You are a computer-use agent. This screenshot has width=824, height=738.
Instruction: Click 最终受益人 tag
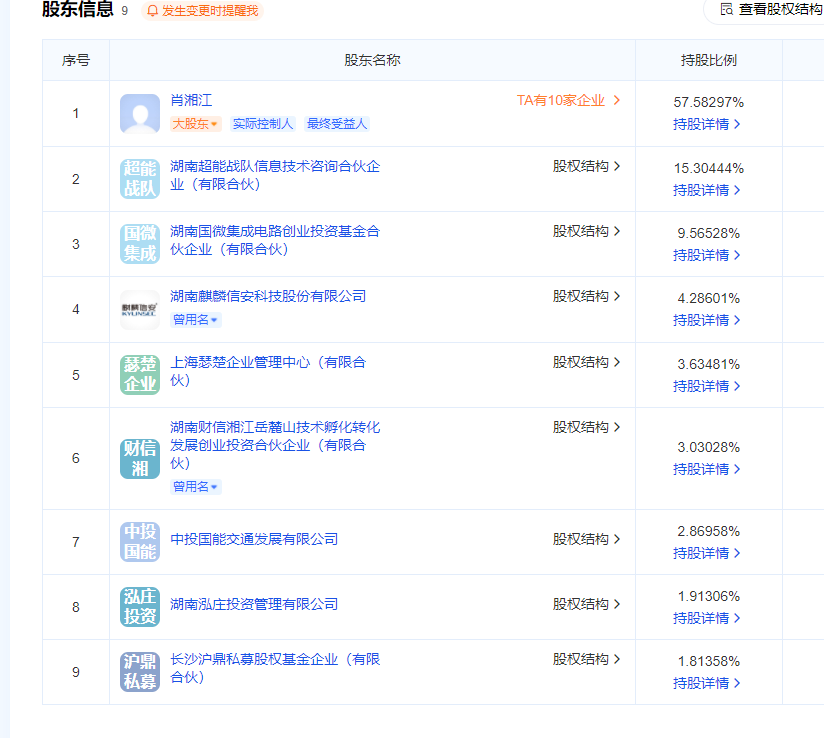(337, 124)
